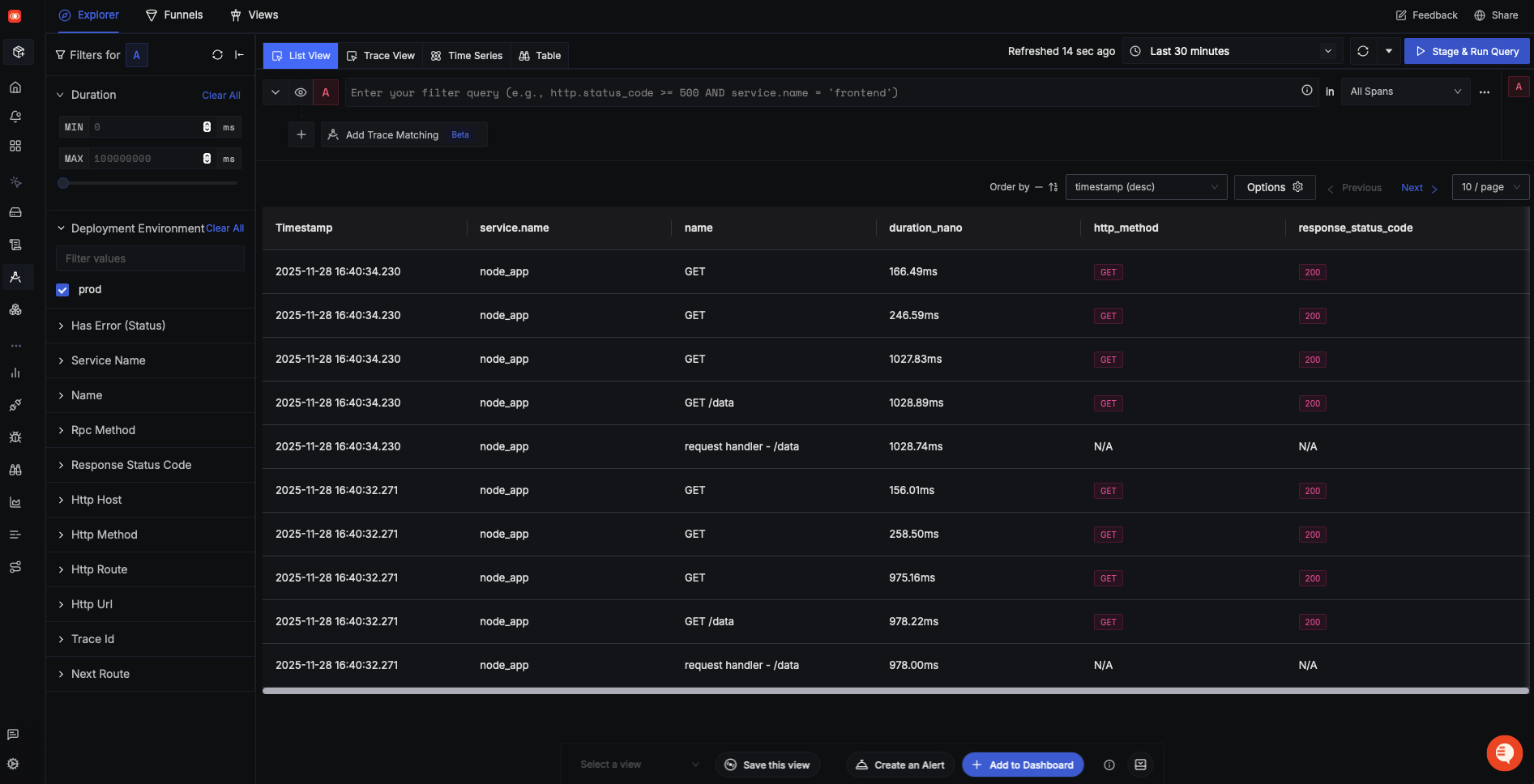Screen dimensions: 1534x784
Task: Reset filters with the sidebar refresh icon
Action: click(217, 55)
